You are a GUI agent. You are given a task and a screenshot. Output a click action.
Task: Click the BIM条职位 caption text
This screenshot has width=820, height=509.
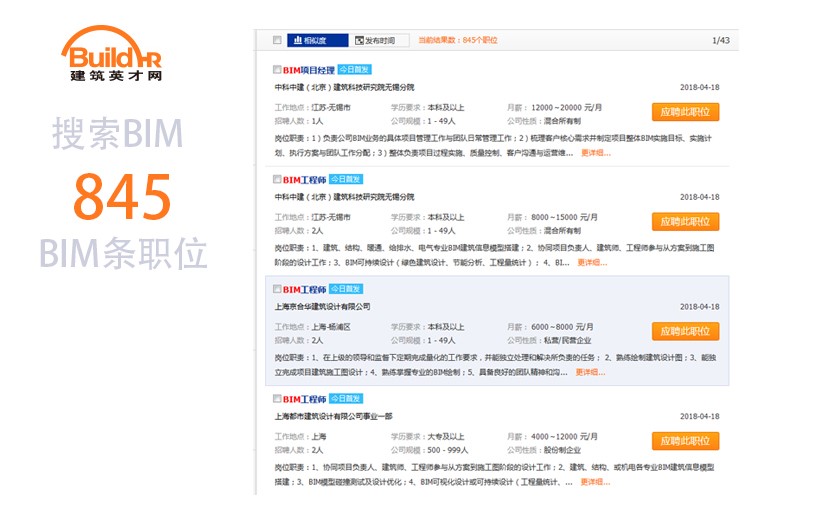pos(123,253)
